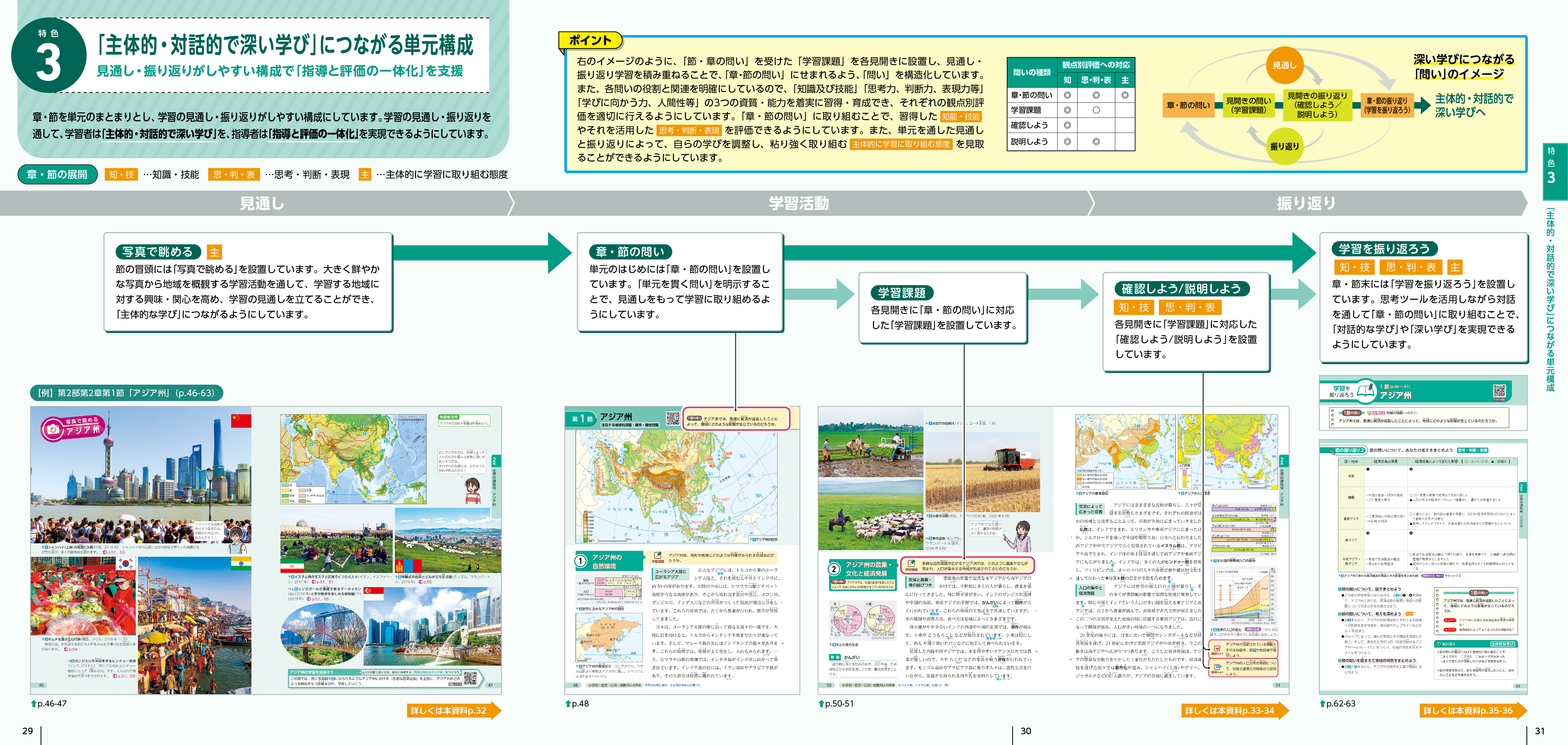
Task: Click the 見通し circle in the question diagram
Action: (x=1284, y=65)
